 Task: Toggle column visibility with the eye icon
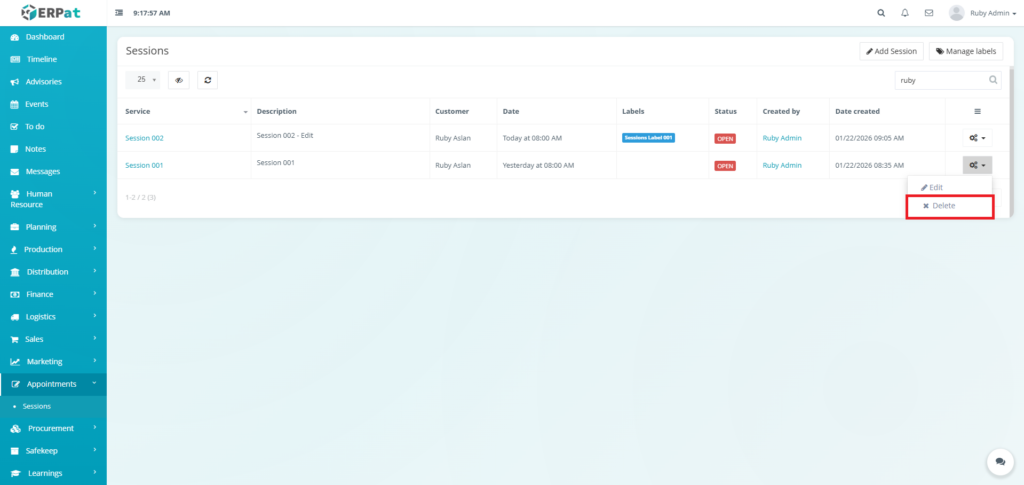tap(179, 80)
